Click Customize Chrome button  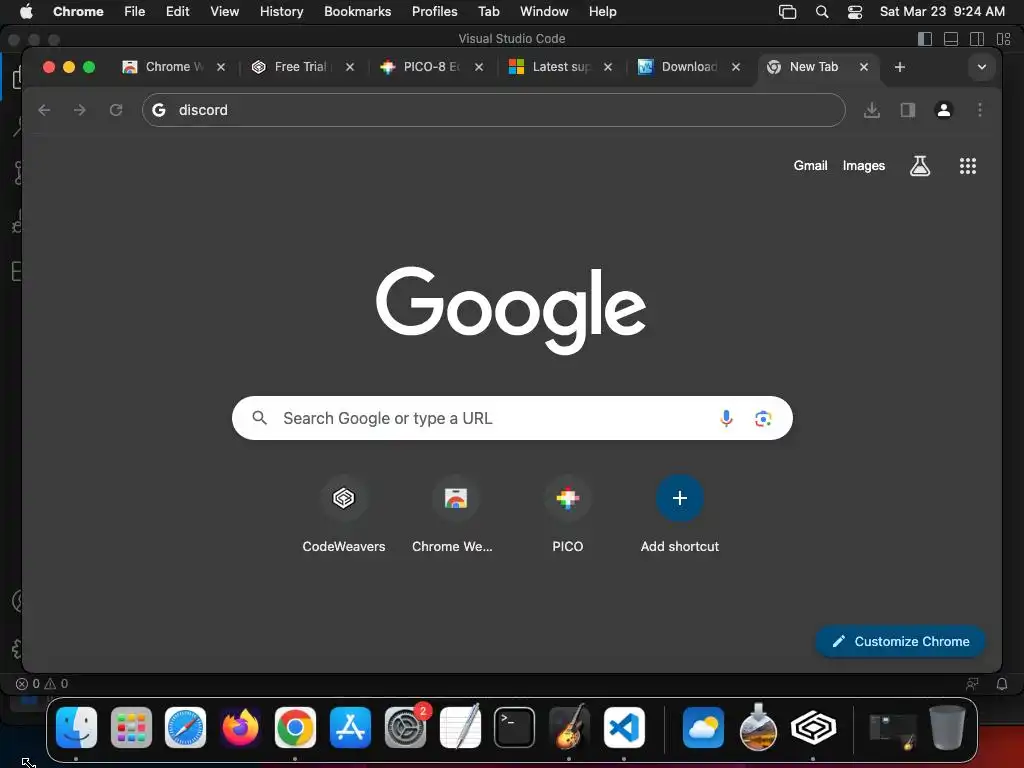point(900,641)
